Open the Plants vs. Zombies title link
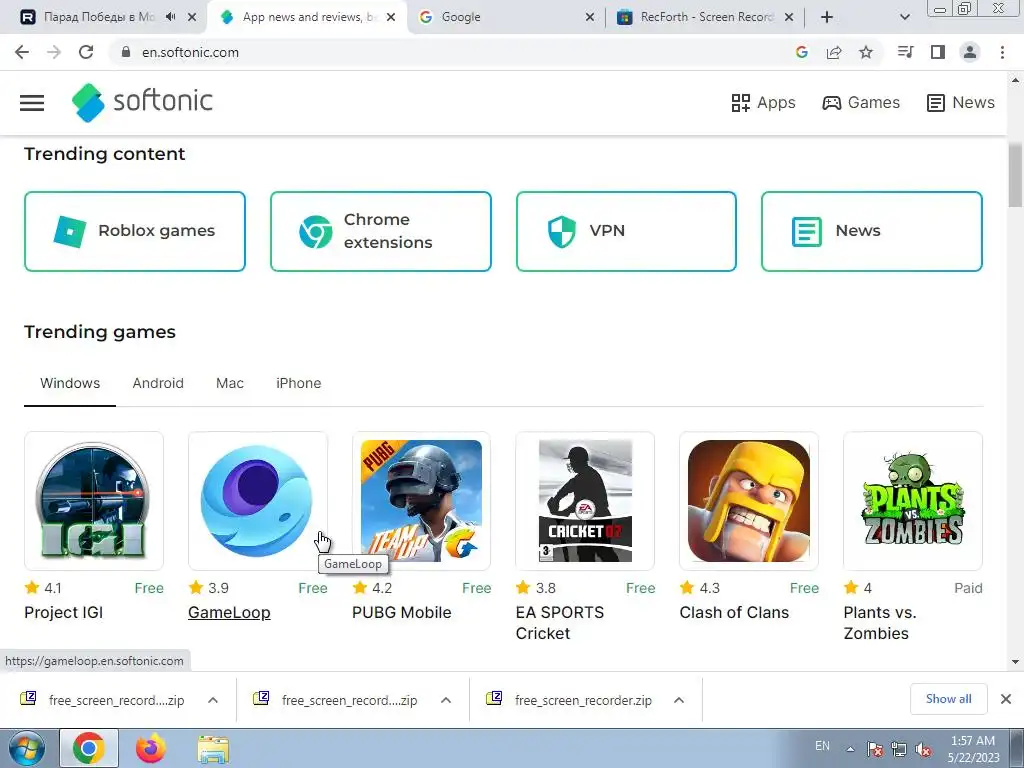 click(x=880, y=623)
